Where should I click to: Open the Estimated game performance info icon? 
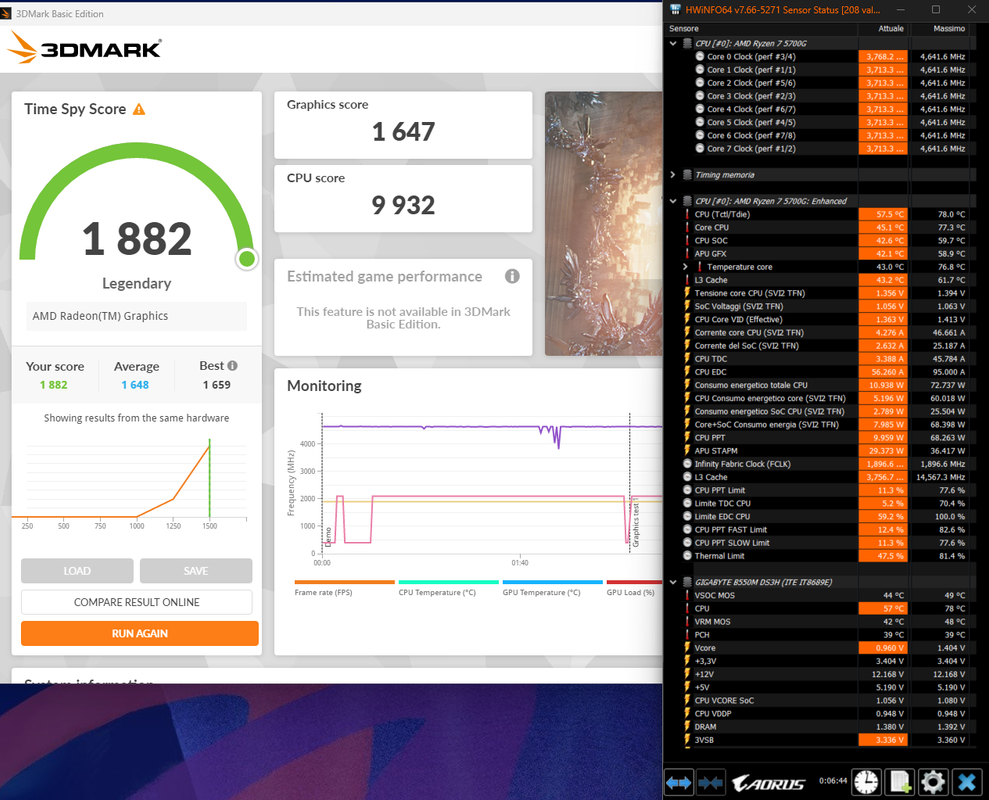512,276
